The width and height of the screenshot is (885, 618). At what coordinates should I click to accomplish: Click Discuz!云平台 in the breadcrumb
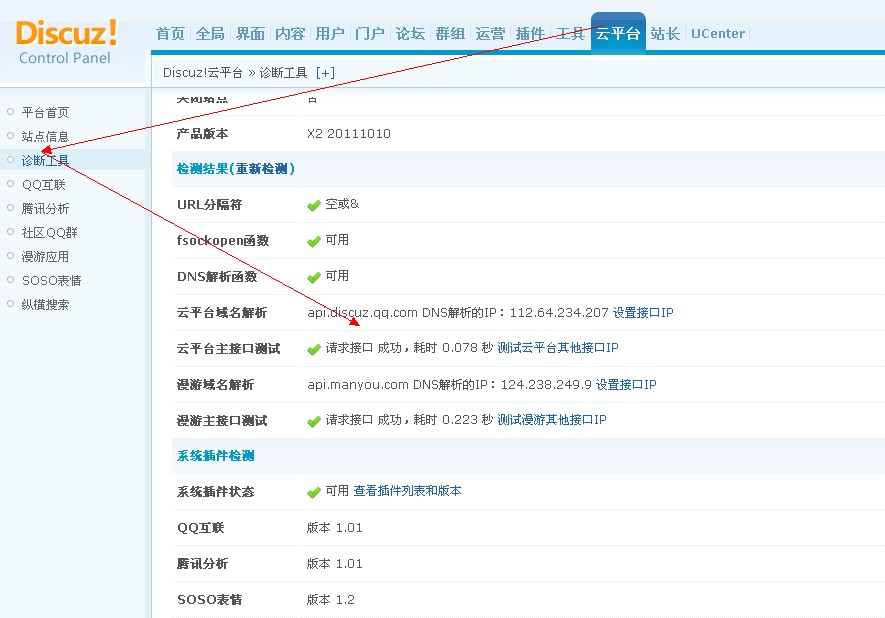coord(203,73)
